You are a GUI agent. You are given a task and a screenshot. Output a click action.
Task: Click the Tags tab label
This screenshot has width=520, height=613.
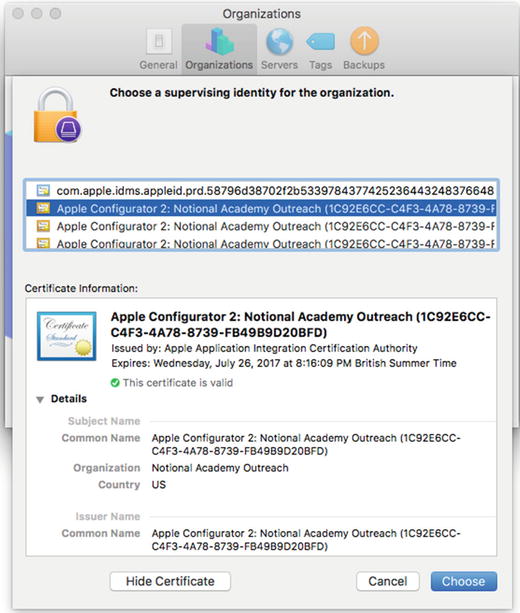(321, 65)
